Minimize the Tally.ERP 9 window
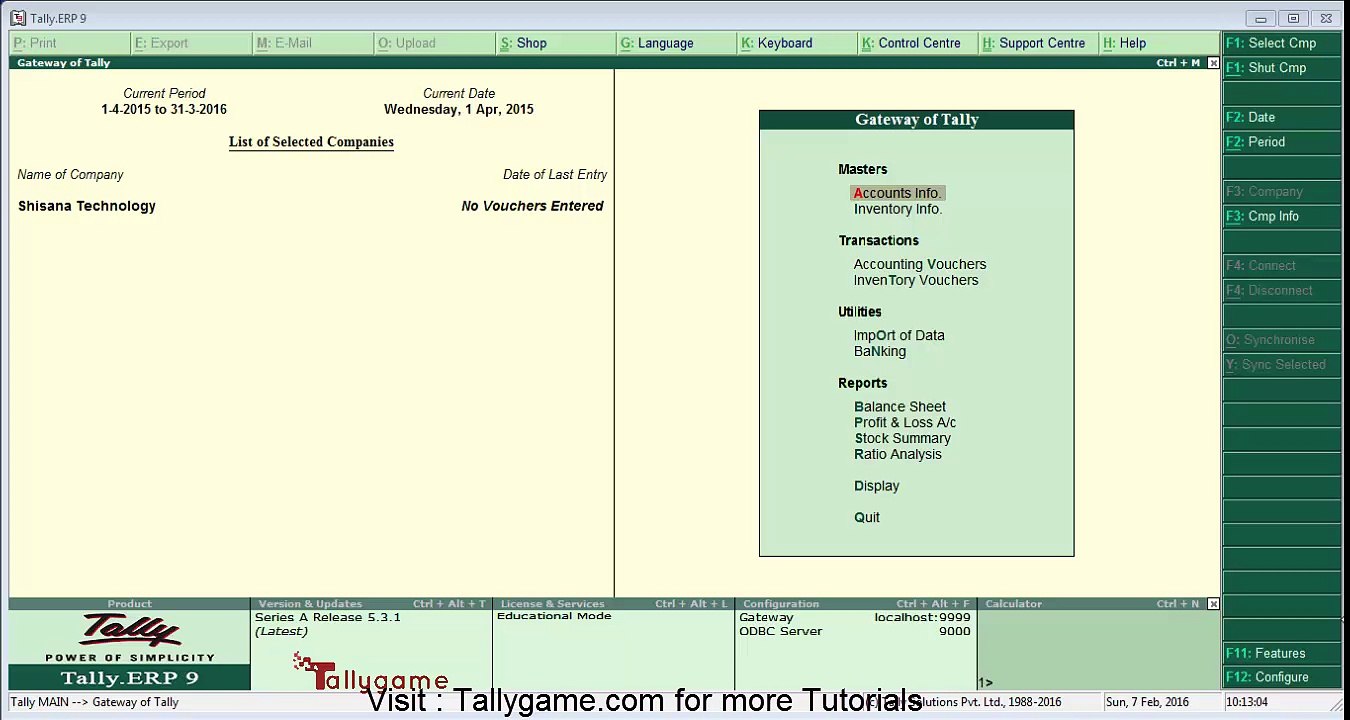 (1261, 19)
